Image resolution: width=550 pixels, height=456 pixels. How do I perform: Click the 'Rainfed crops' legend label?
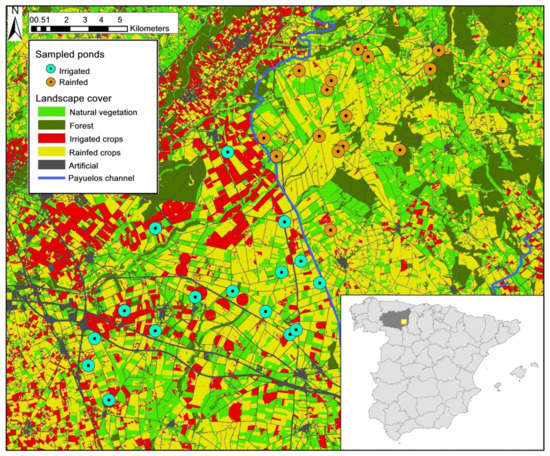[95, 153]
